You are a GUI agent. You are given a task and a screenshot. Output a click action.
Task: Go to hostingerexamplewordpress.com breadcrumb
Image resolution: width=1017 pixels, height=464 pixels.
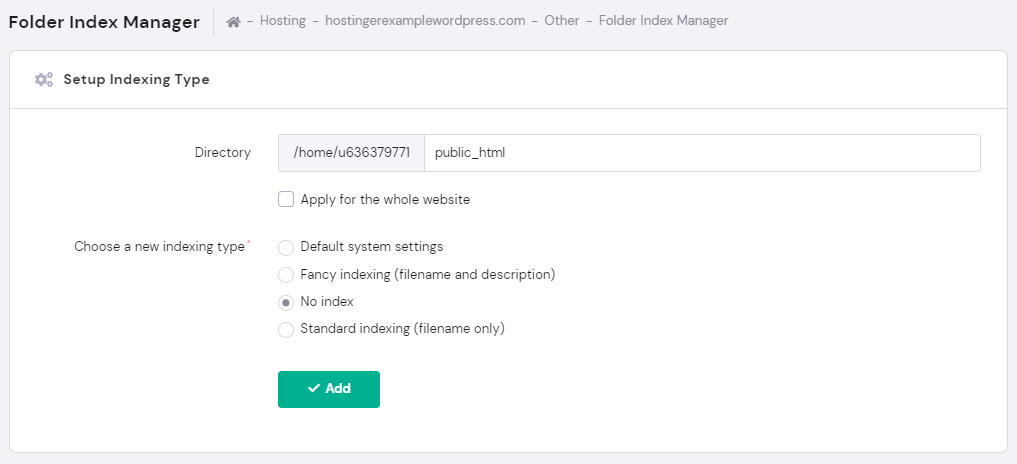[425, 21]
